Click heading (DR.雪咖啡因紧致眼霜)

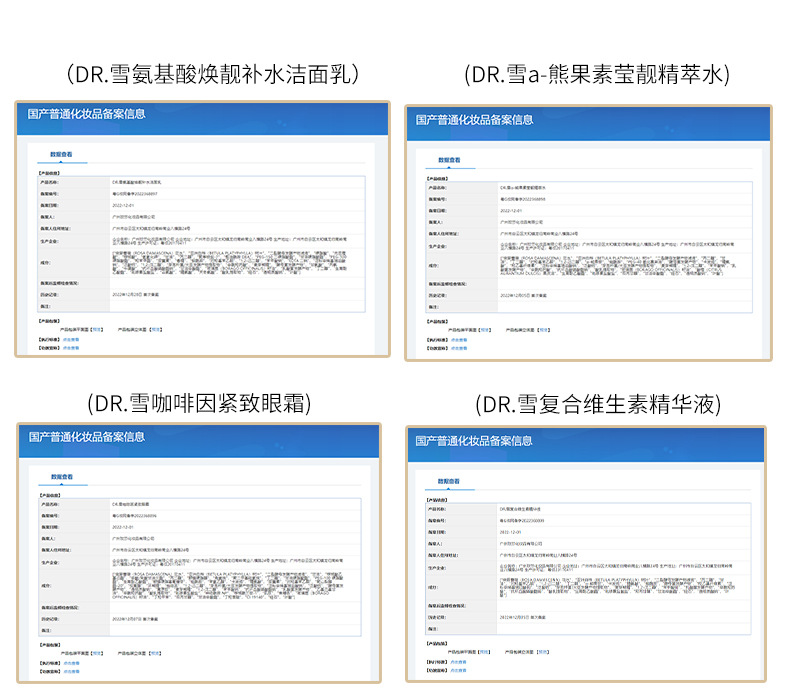tap(200, 403)
